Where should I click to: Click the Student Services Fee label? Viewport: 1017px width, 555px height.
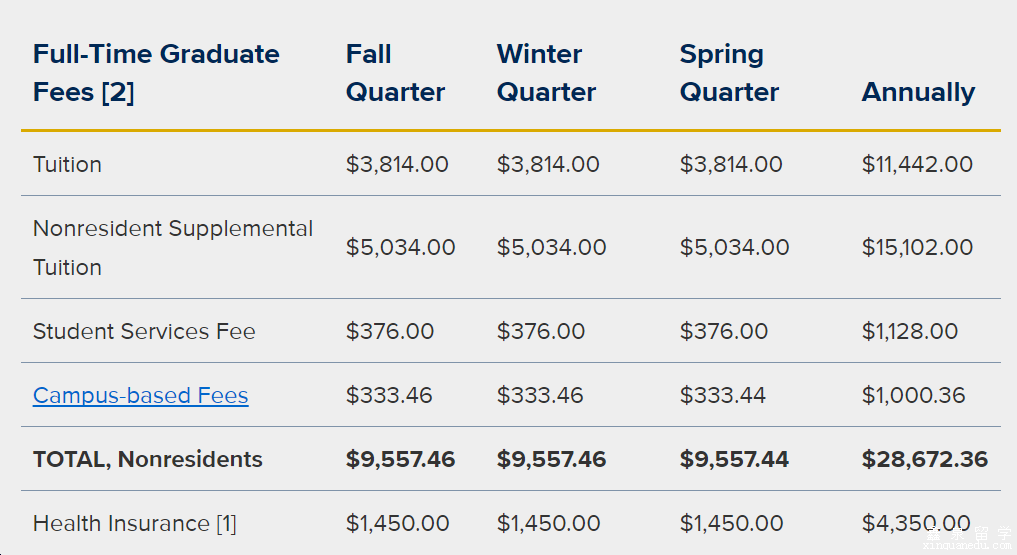point(144,331)
